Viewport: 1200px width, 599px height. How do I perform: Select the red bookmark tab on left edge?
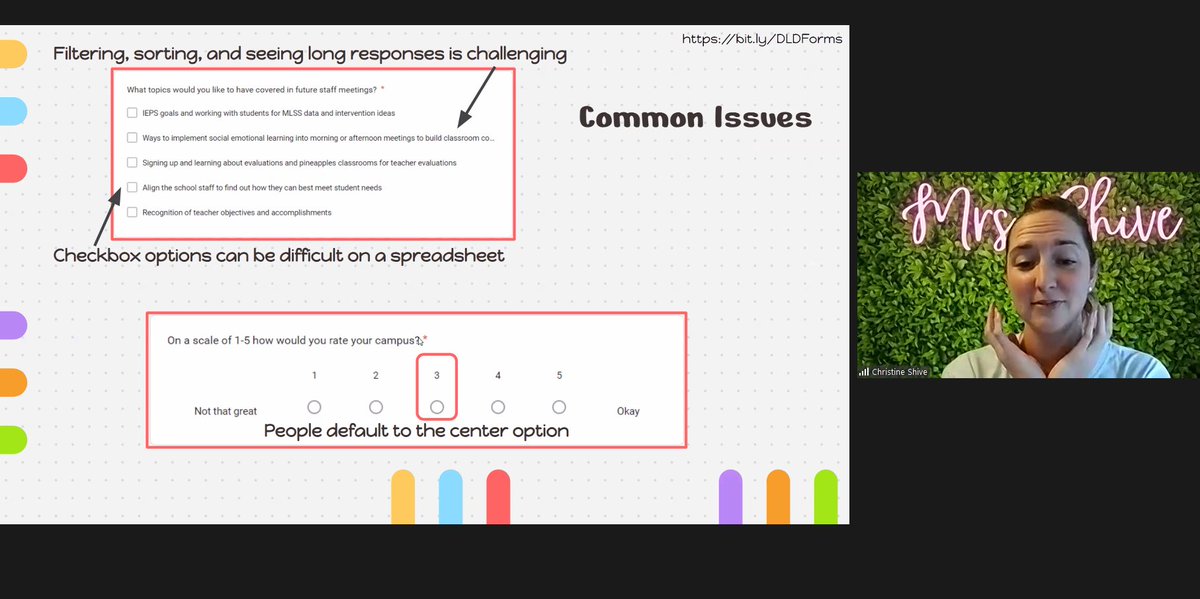coord(12,168)
